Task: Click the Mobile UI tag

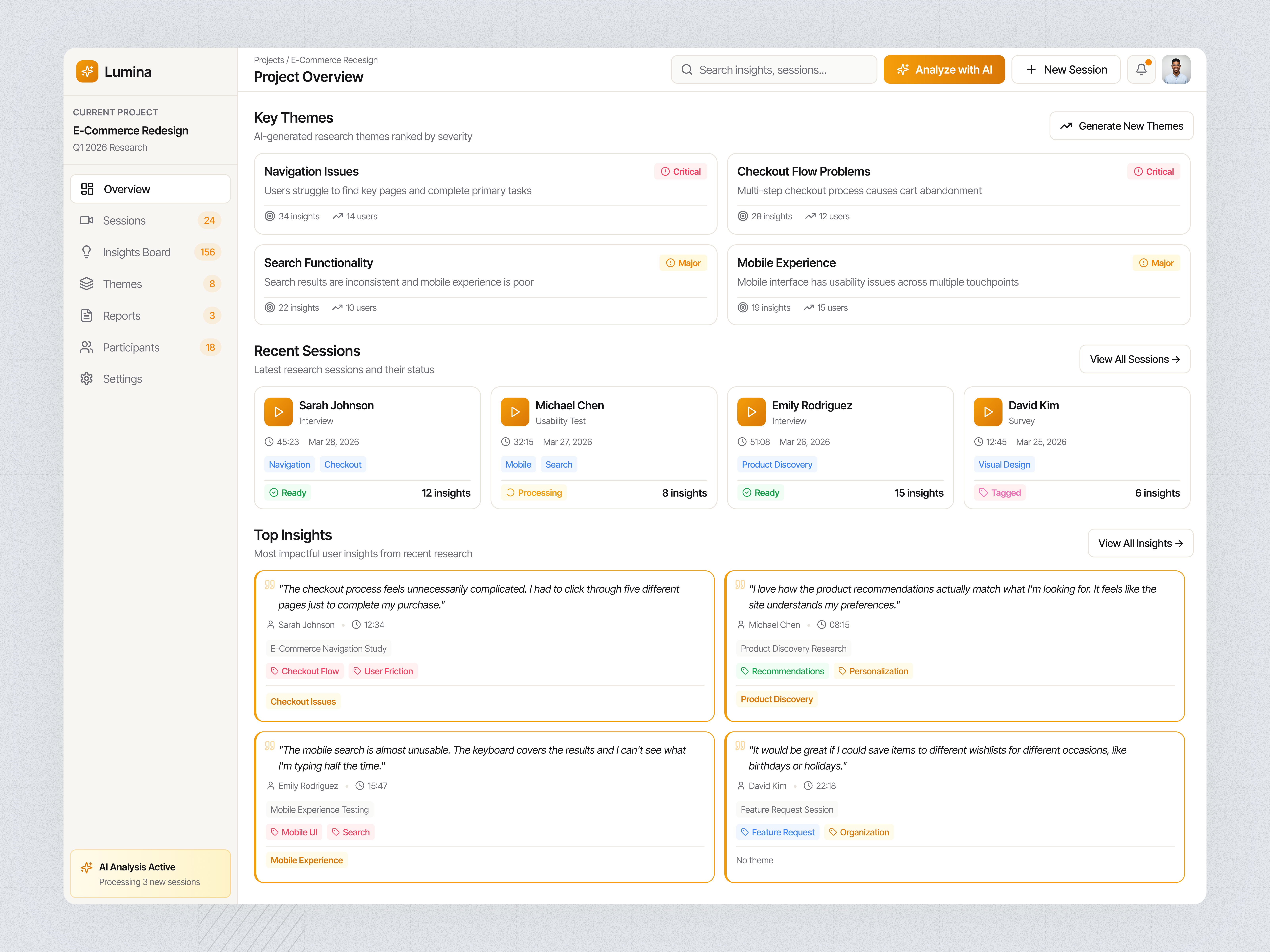Action: coord(294,832)
